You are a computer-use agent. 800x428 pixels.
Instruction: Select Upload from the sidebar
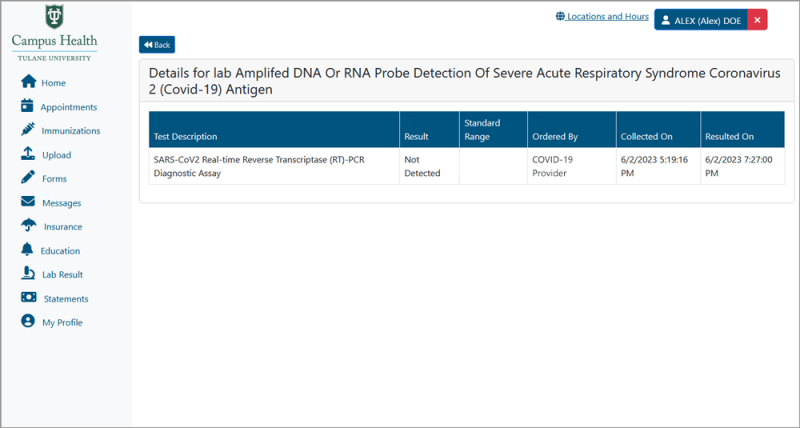coord(57,155)
